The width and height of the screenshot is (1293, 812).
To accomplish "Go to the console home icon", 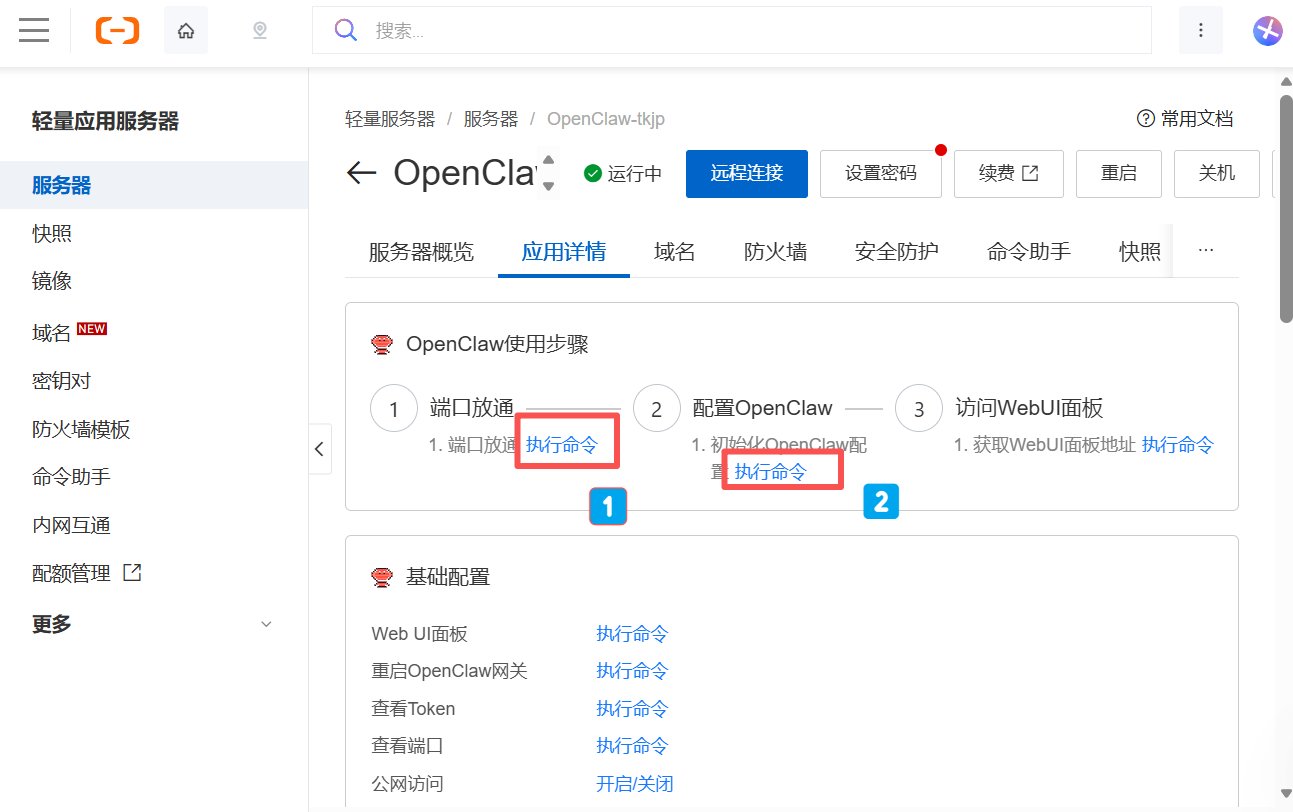I will tap(186, 31).
